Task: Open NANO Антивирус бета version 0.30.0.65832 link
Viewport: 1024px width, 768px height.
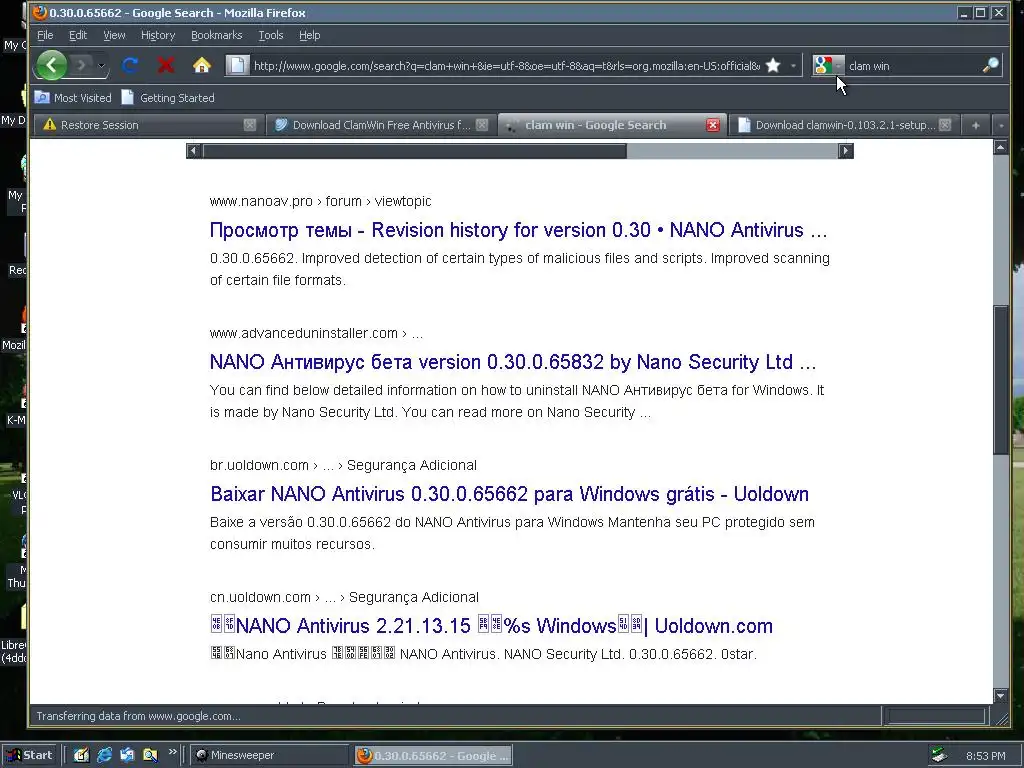Action: (513, 362)
